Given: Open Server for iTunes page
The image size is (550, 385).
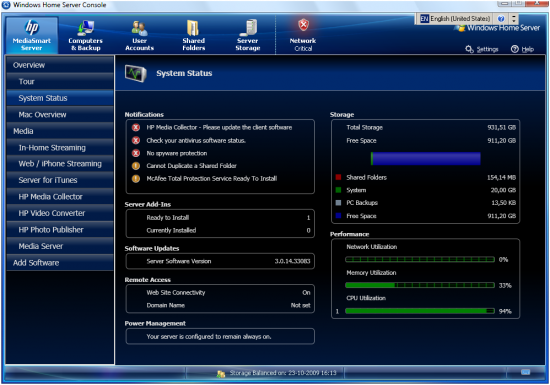Looking at the screenshot, I should [60, 180].
